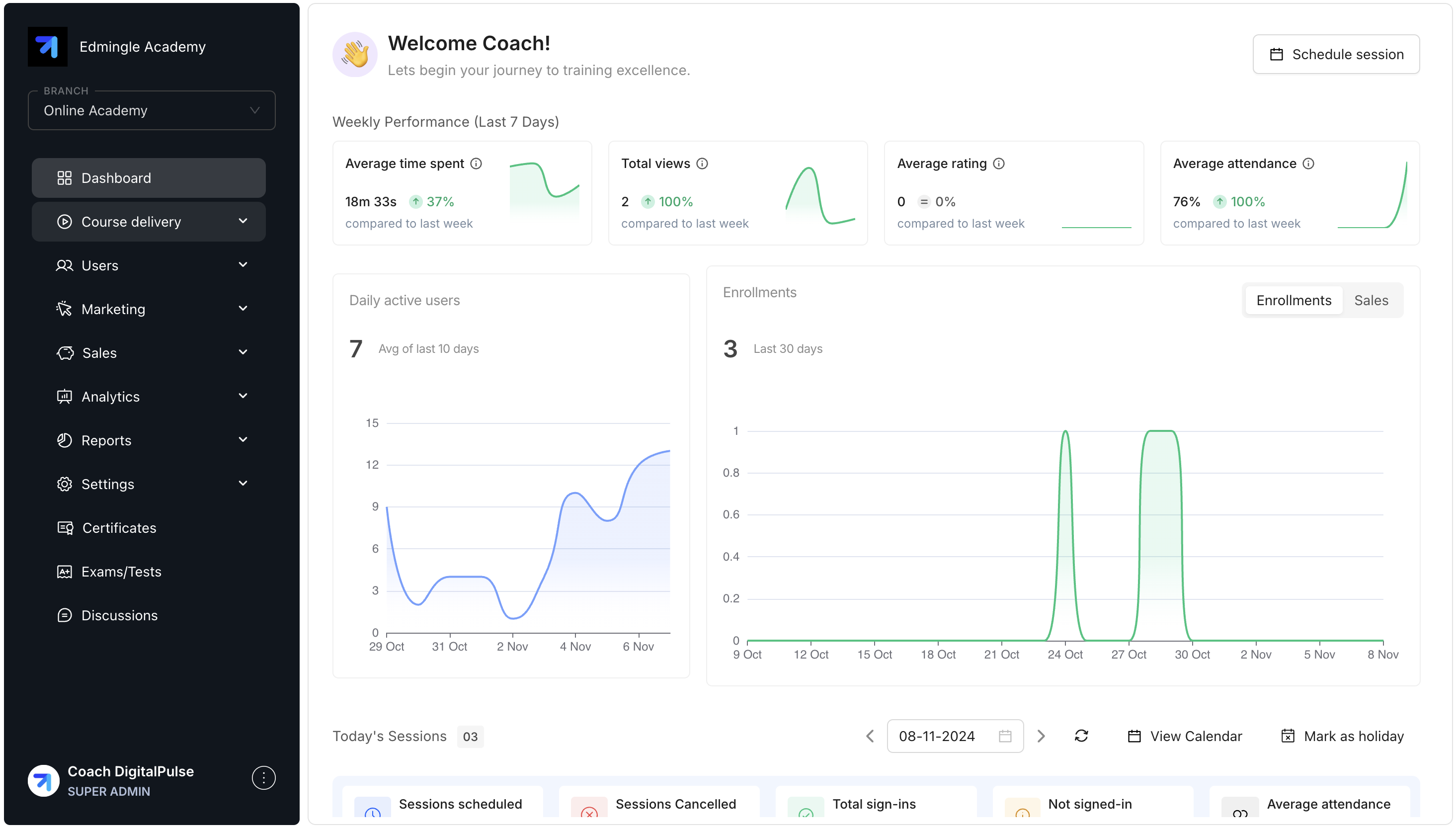Click info icon beside Average rating
This screenshot has height=831, width=1456.
(998, 164)
